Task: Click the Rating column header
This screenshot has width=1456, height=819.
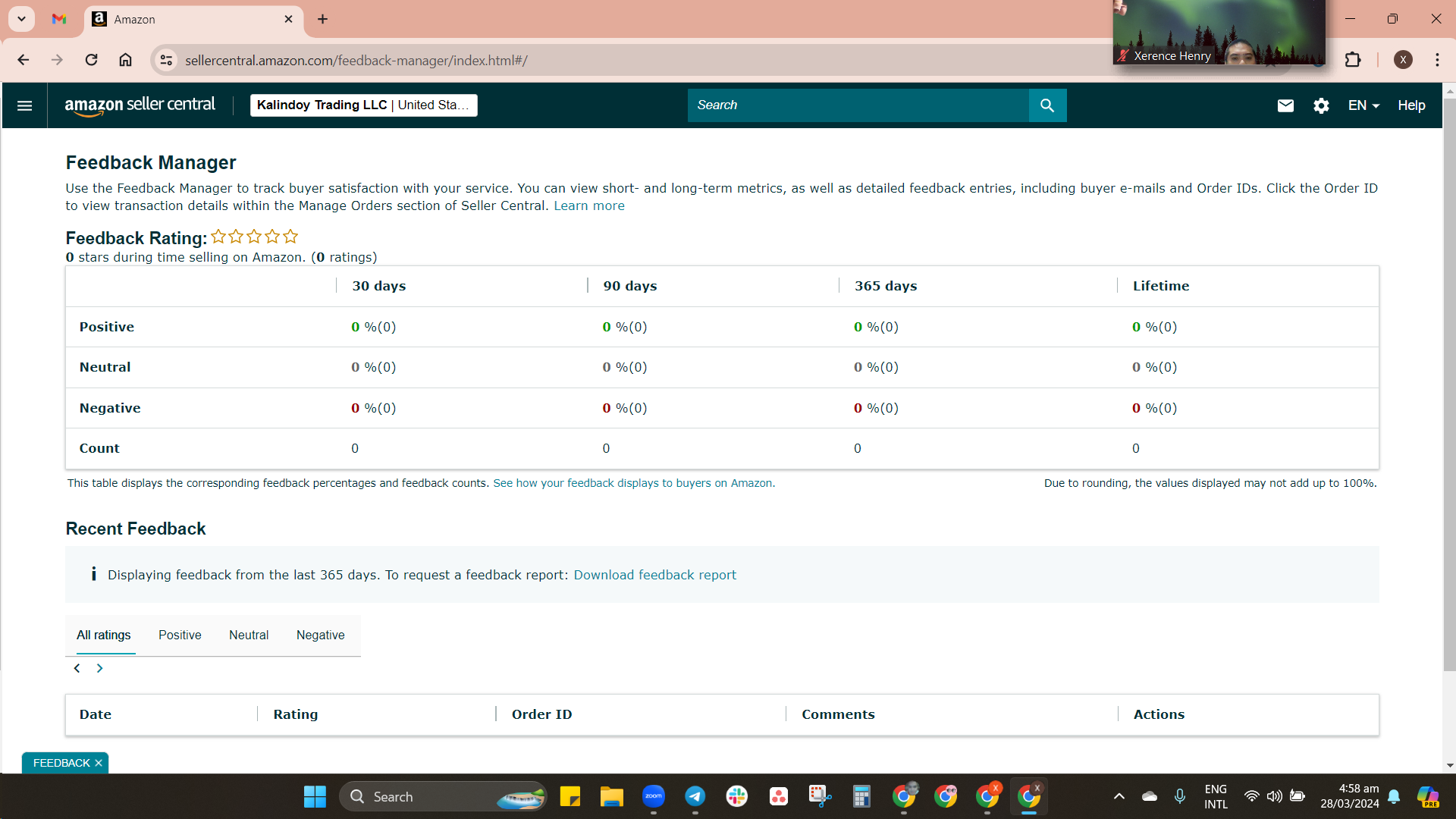Action: coord(296,714)
